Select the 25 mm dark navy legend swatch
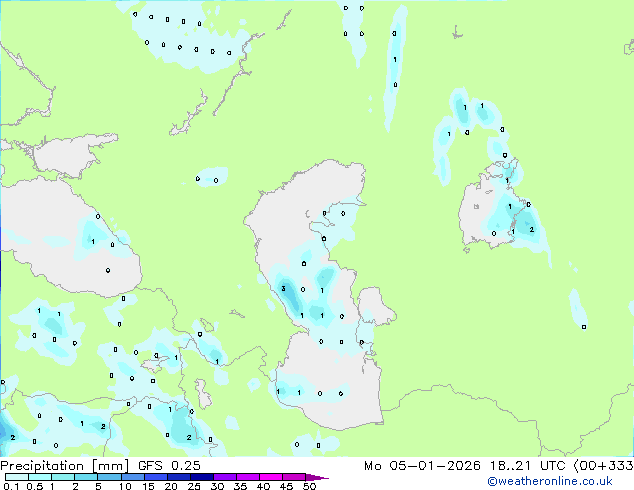 (x=201, y=477)
